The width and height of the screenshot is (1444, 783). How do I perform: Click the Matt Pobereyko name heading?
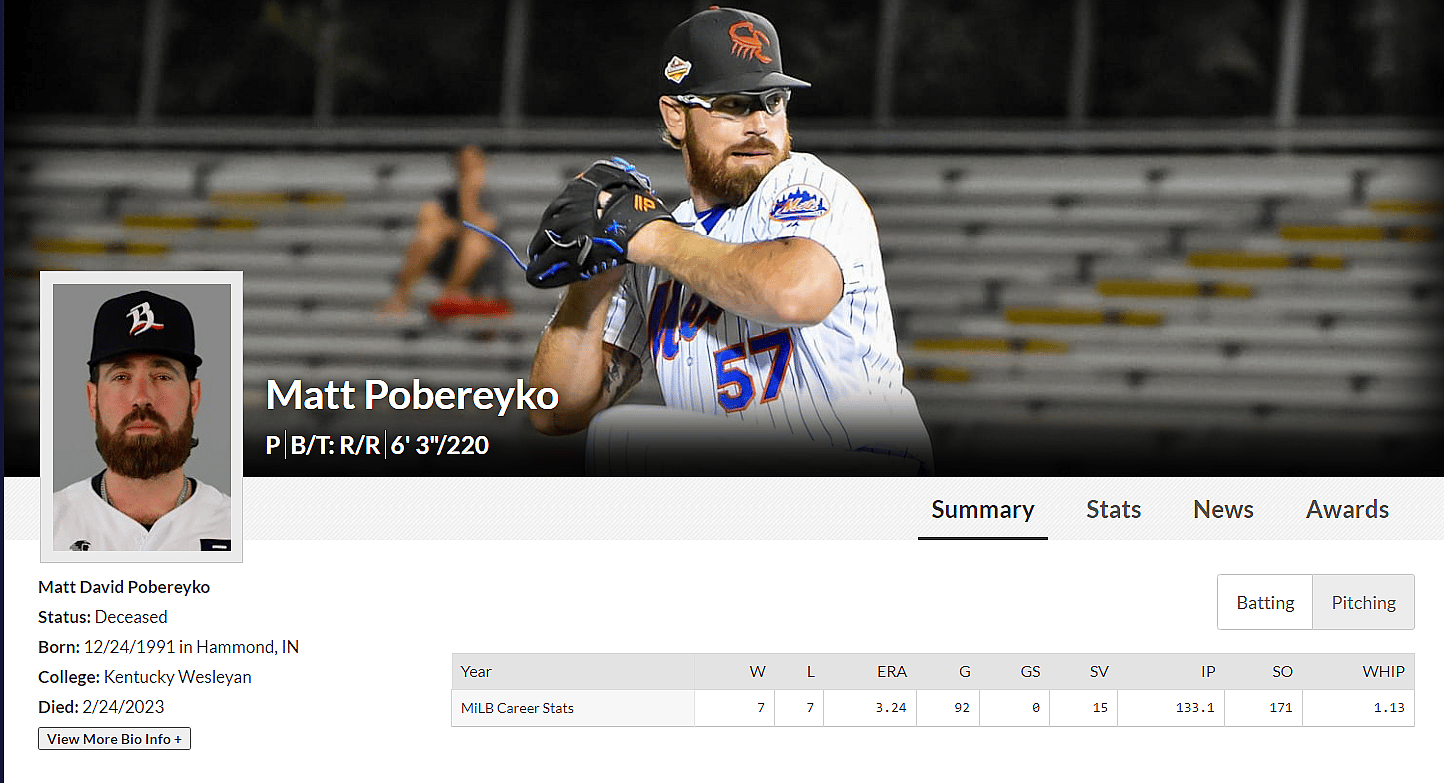coord(412,396)
